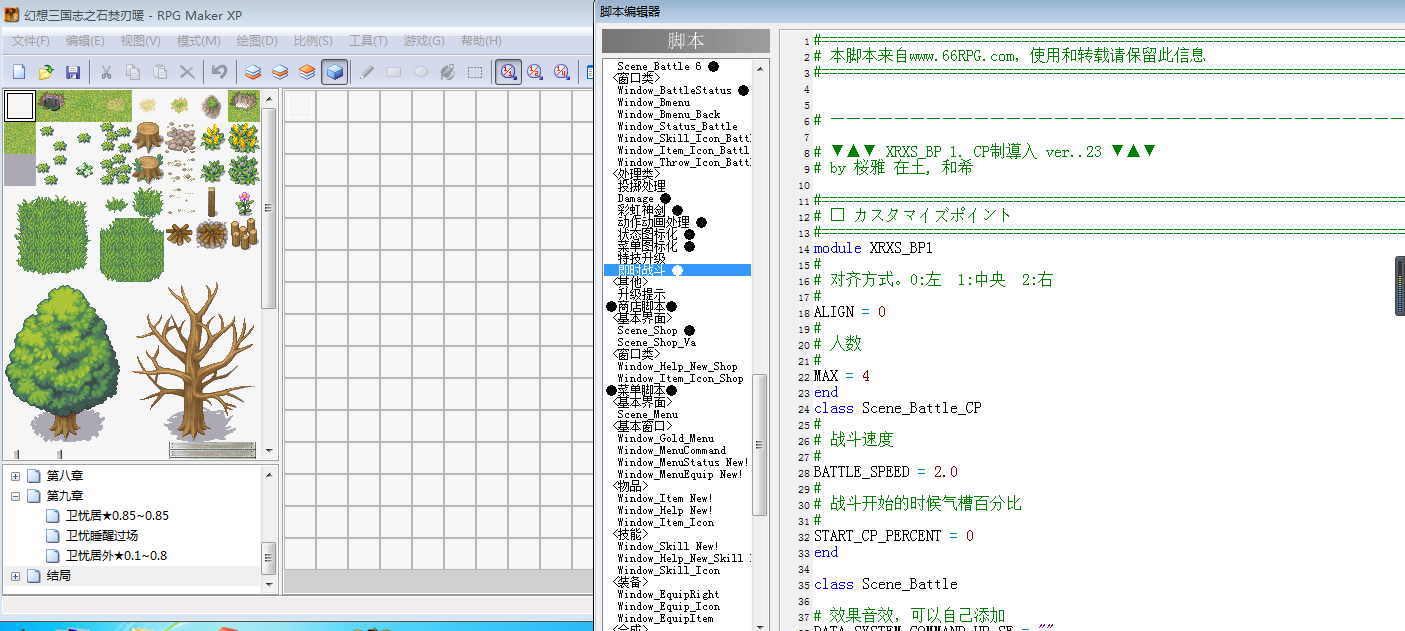Viewport: 1405px width, 631px height.
Task: Select the Rectangle drawing tool
Action: (x=394, y=72)
